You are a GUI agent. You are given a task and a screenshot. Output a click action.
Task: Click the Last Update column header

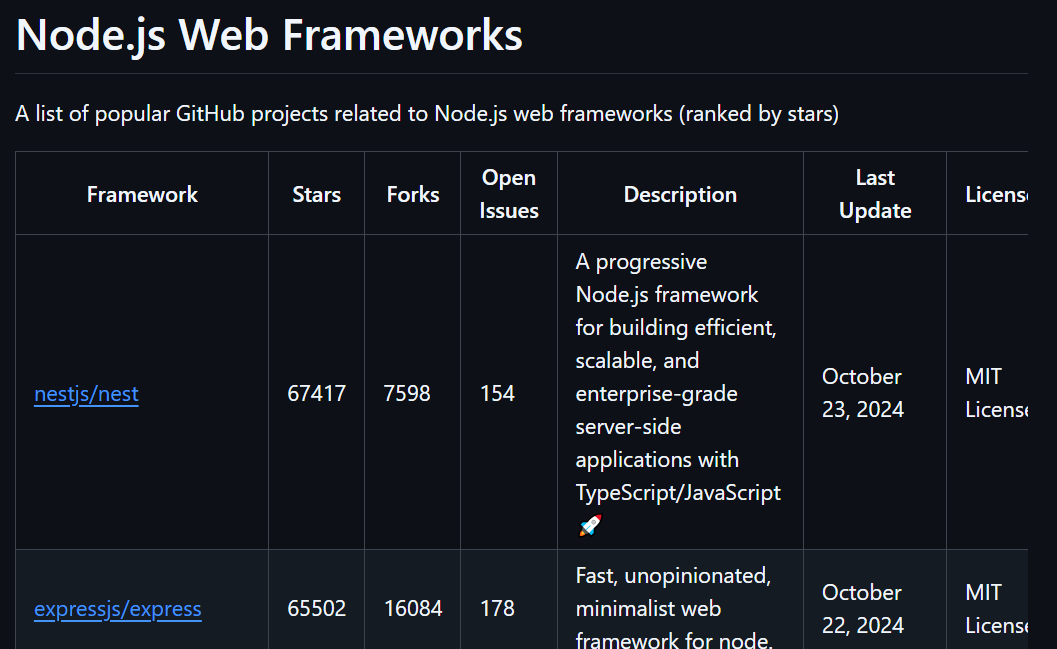875,194
